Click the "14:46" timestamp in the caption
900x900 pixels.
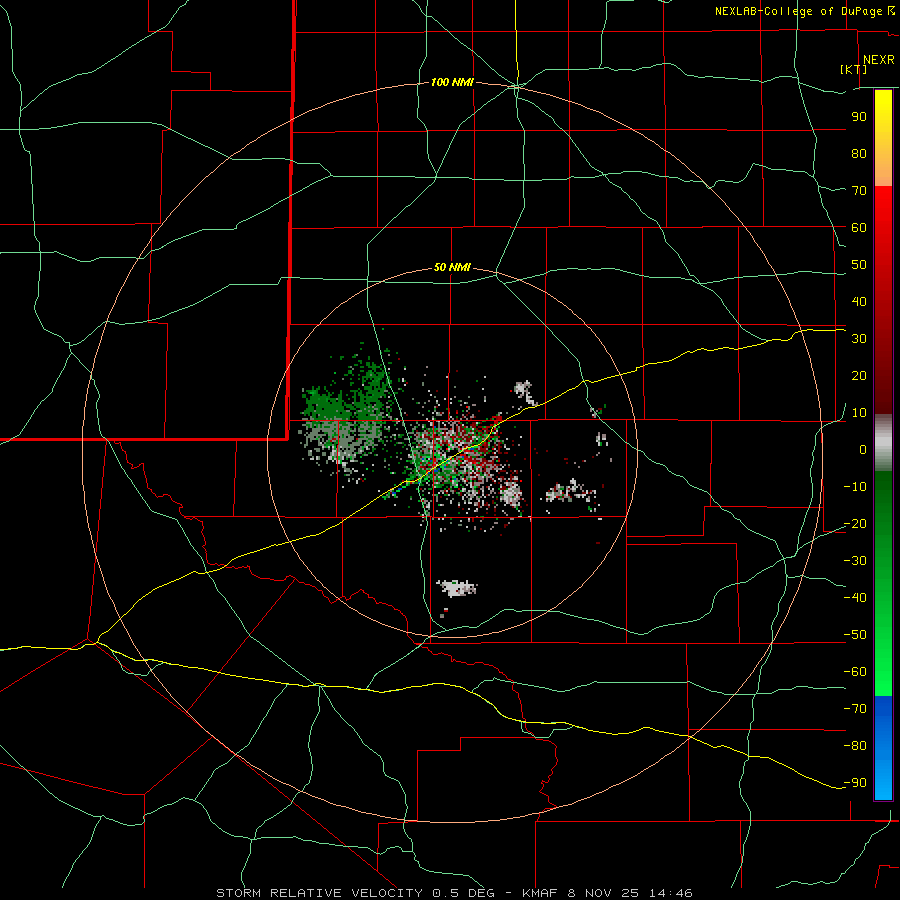pyautogui.click(x=670, y=893)
